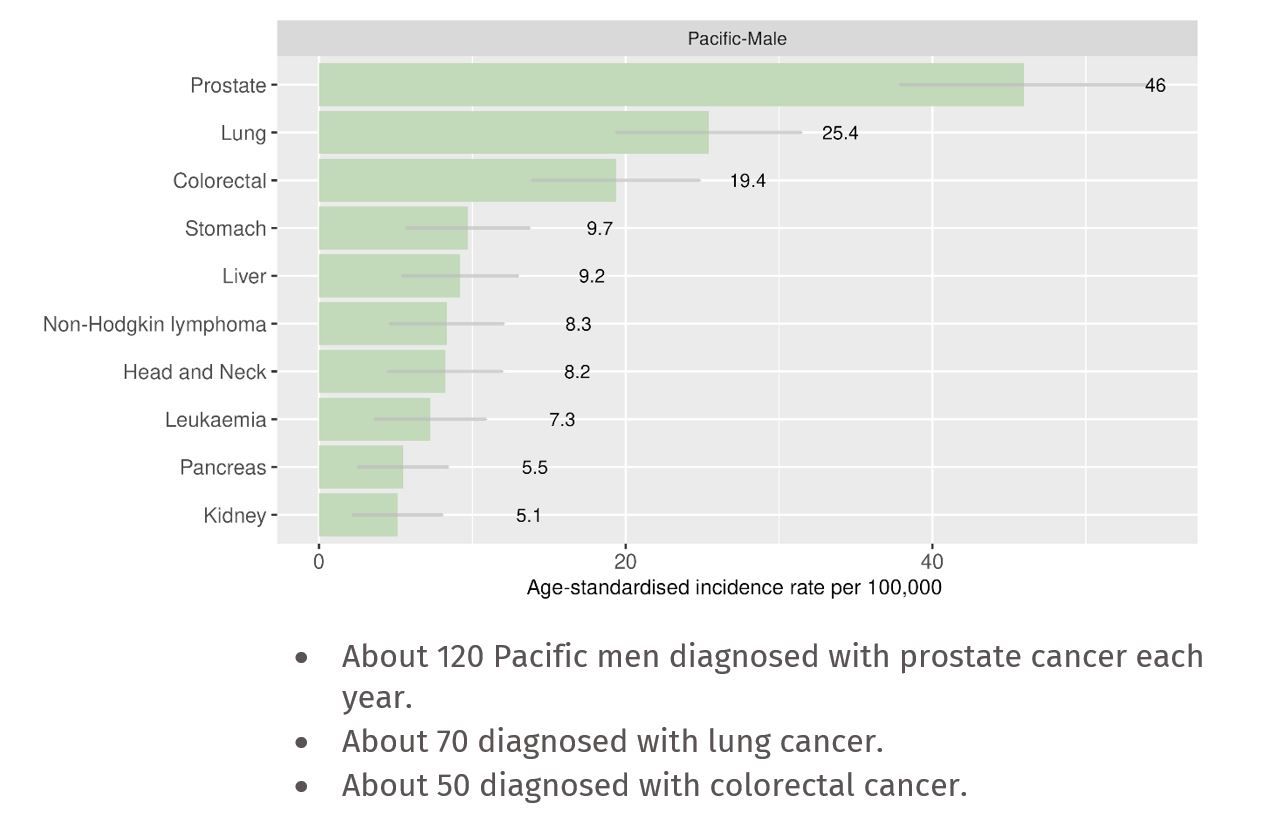Click the Liver bar

click(x=389, y=276)
